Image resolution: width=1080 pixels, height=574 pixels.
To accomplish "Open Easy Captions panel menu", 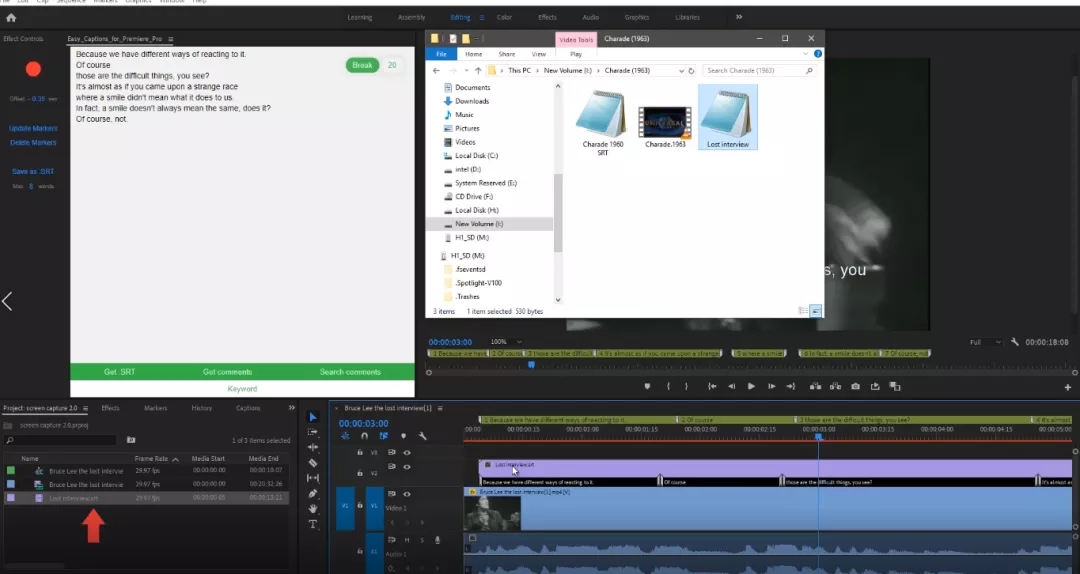I will coord(171,39).
